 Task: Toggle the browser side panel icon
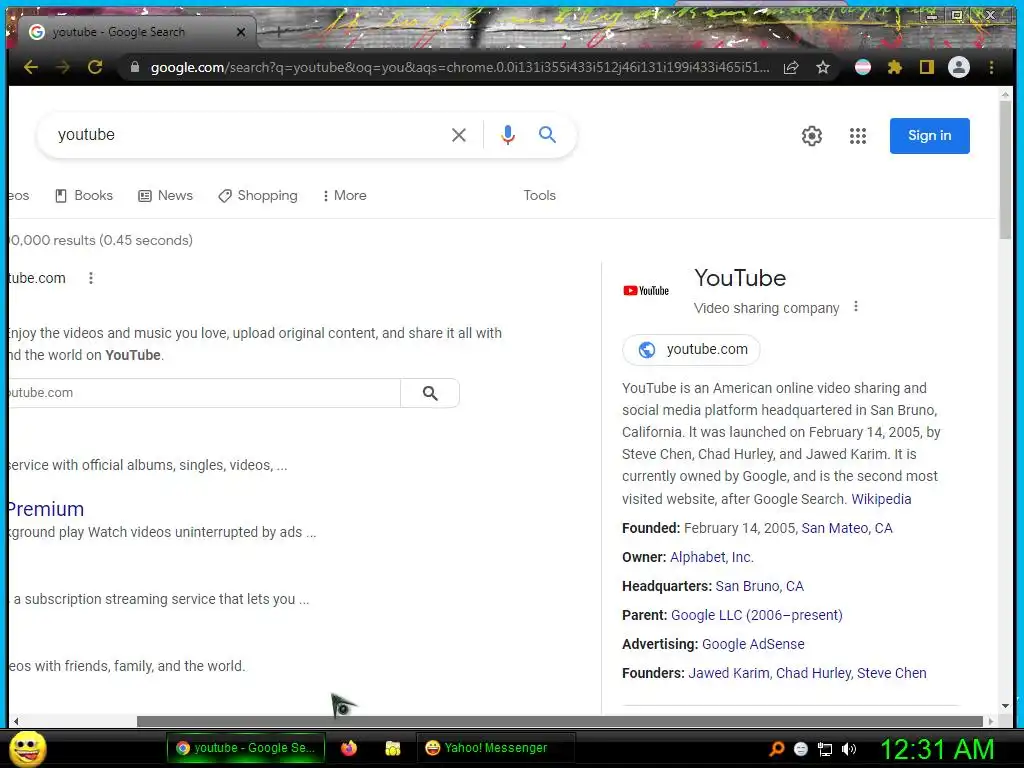coord(927,67)
